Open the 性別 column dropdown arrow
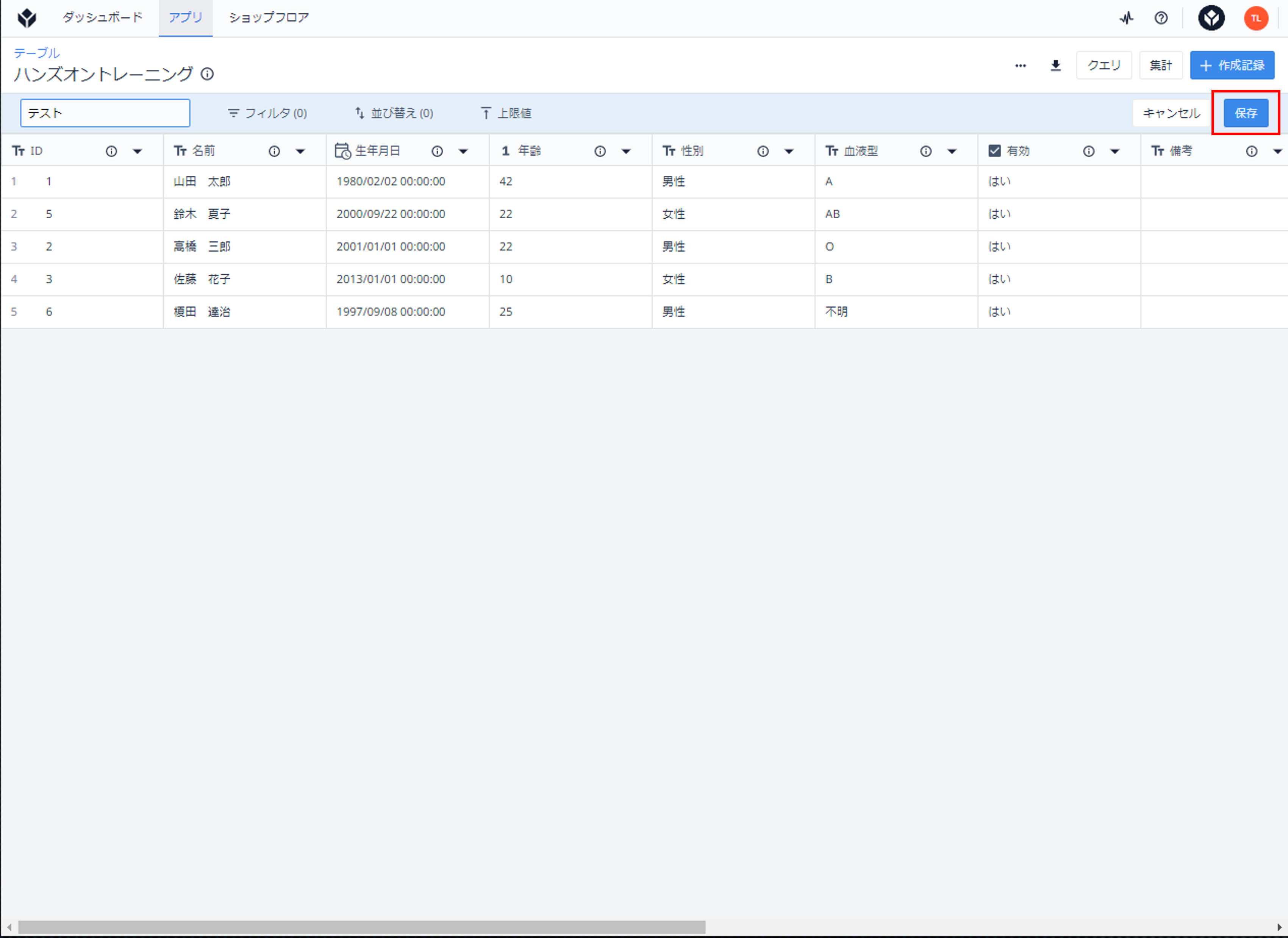The height and width of the screenshot is (938, 1288). [789, 151]
